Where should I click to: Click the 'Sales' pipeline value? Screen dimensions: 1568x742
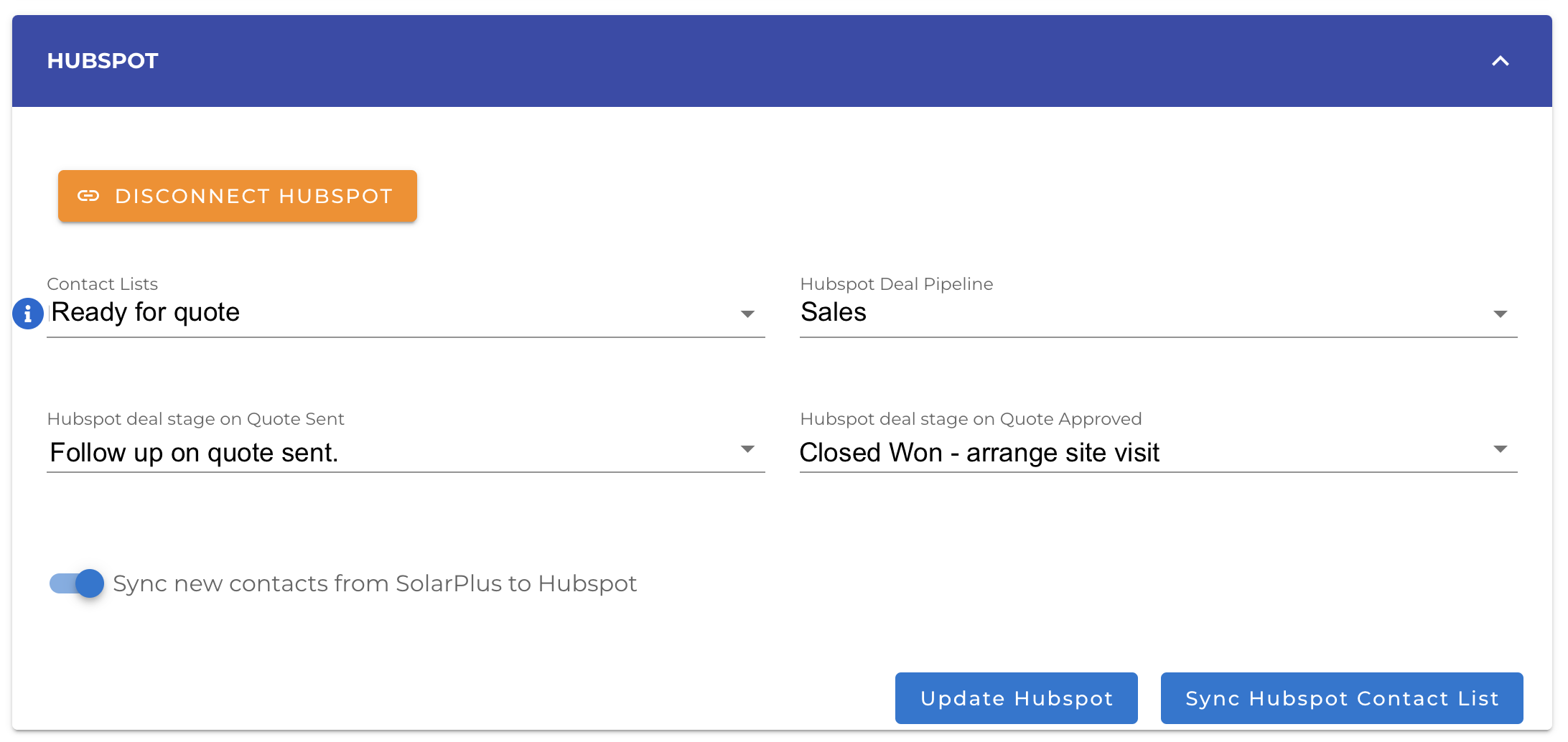pos(834,312)
